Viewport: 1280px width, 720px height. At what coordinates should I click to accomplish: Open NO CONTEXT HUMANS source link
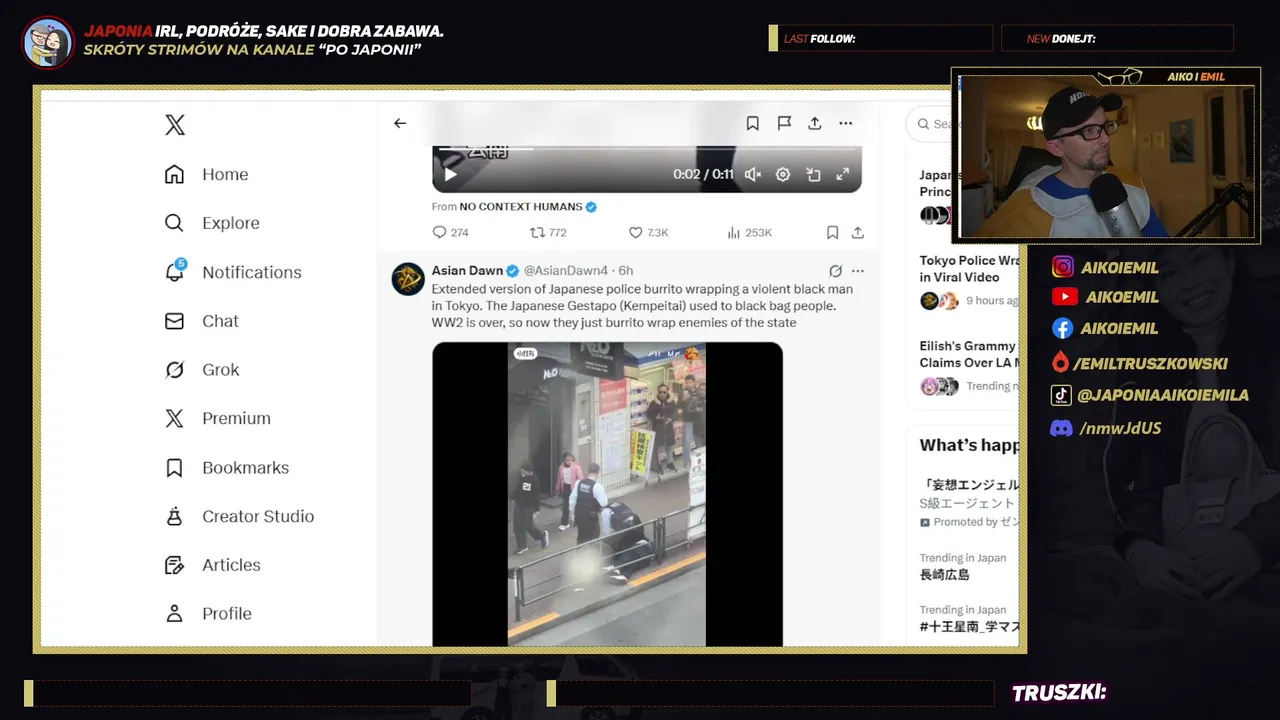520,207
